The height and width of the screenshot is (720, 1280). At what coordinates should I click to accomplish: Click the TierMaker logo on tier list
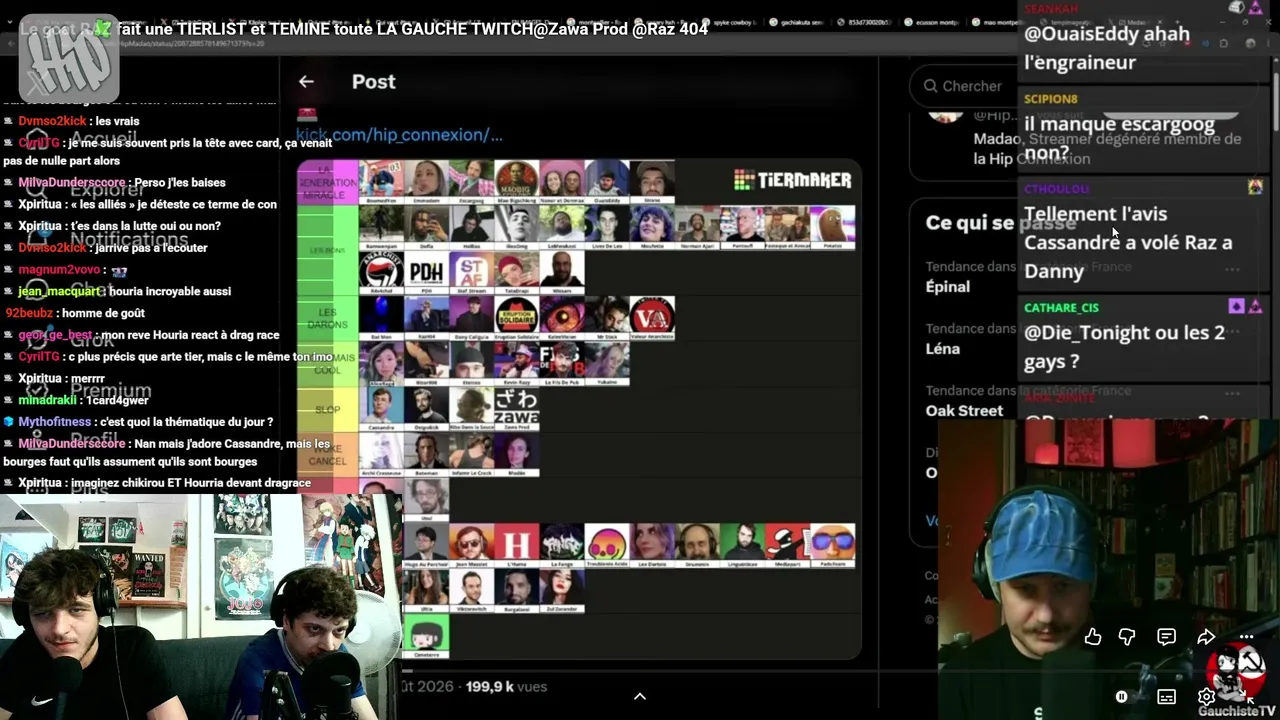click(x=792, y=180)
